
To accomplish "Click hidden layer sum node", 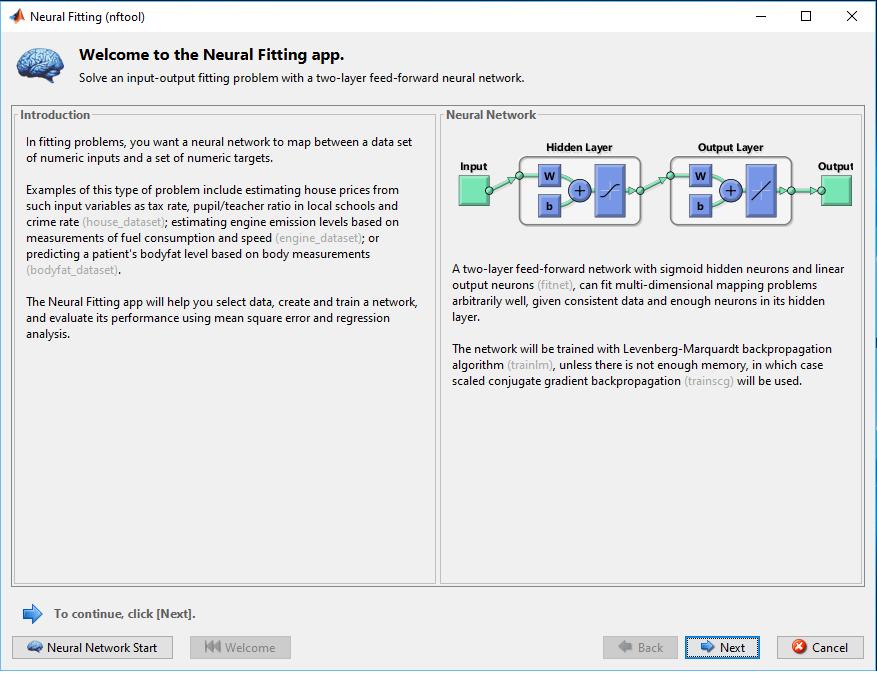I will tap(580, 191).
